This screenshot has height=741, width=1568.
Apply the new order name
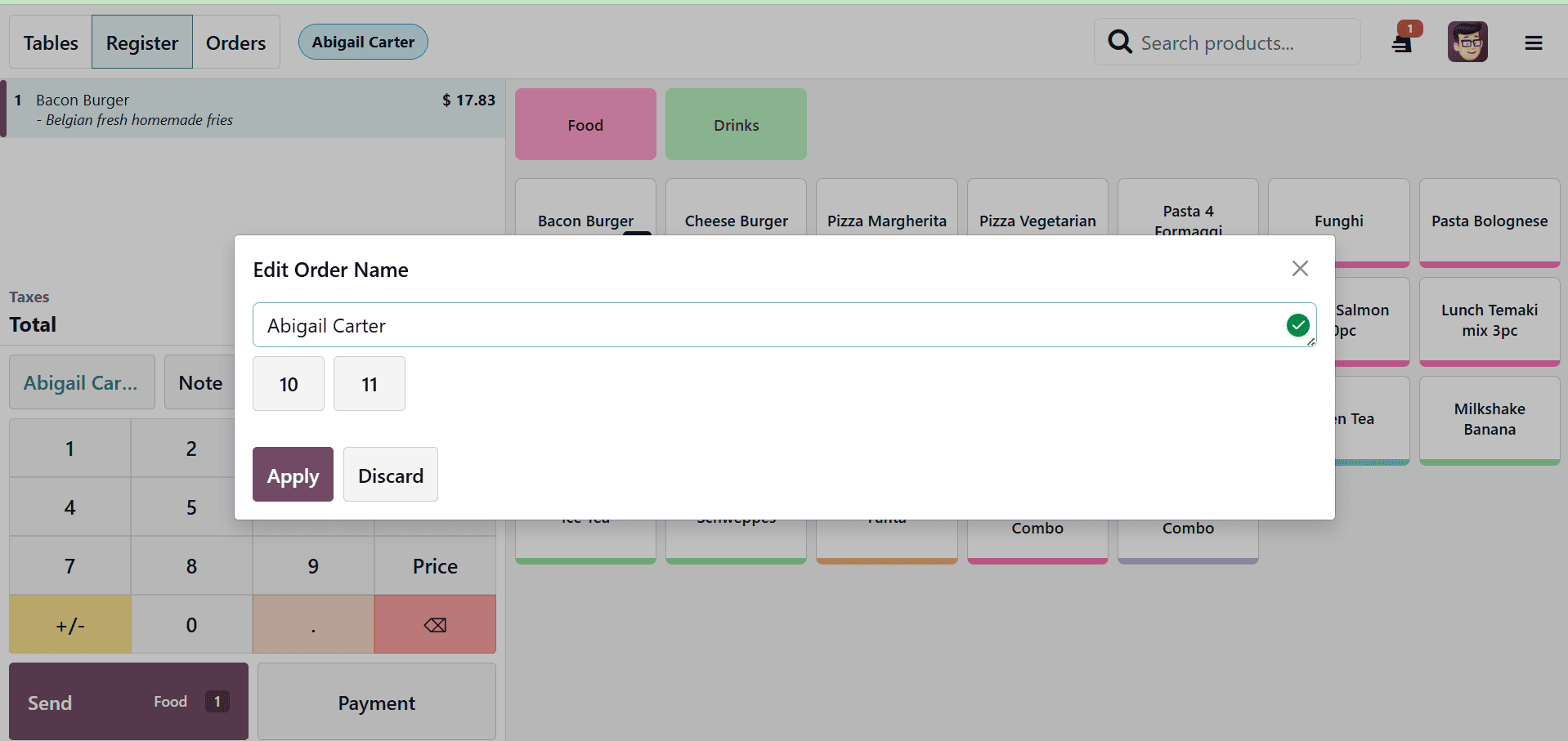(x=293, y=475)
